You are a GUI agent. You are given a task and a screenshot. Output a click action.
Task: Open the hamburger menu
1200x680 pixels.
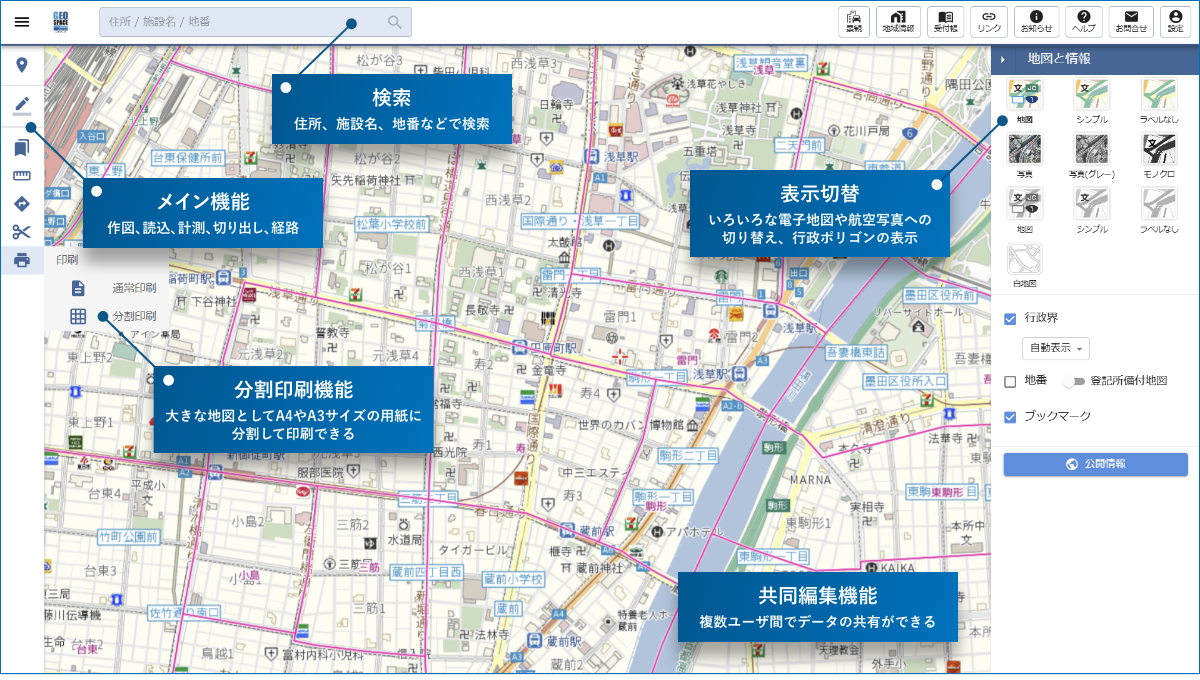coord(22,21)
